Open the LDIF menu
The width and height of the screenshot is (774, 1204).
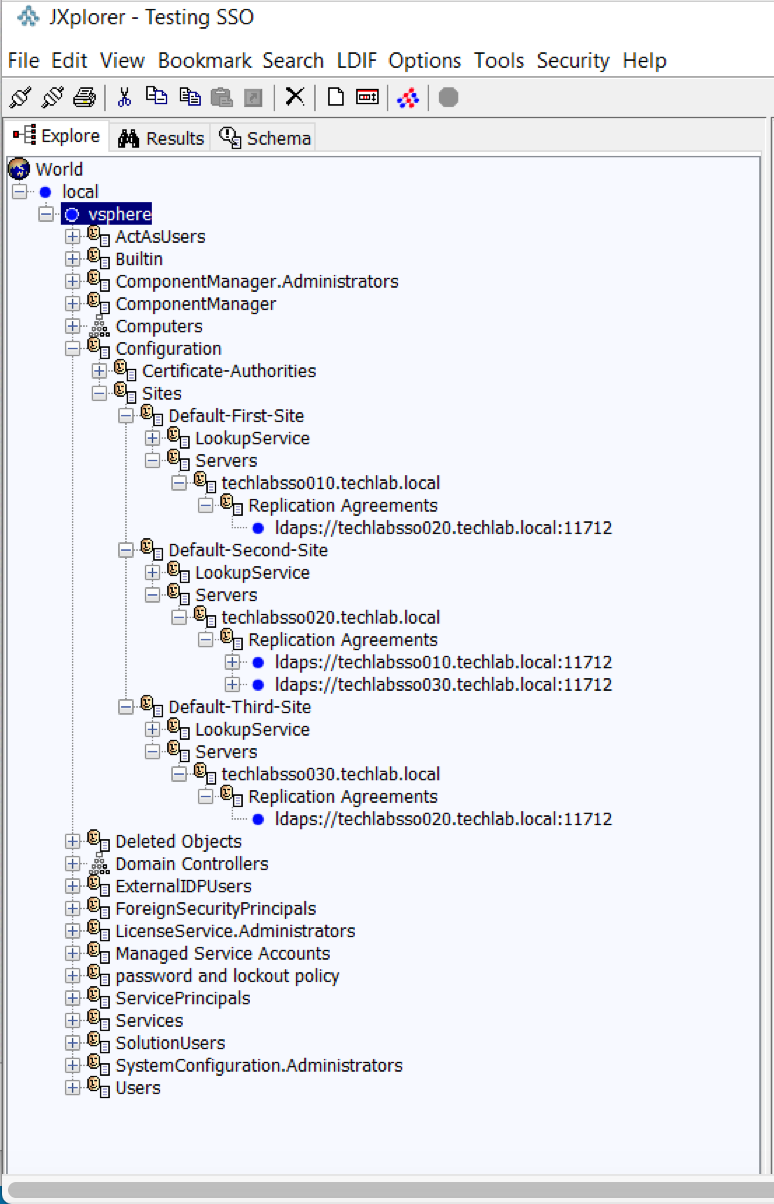(x=356, y=60)
